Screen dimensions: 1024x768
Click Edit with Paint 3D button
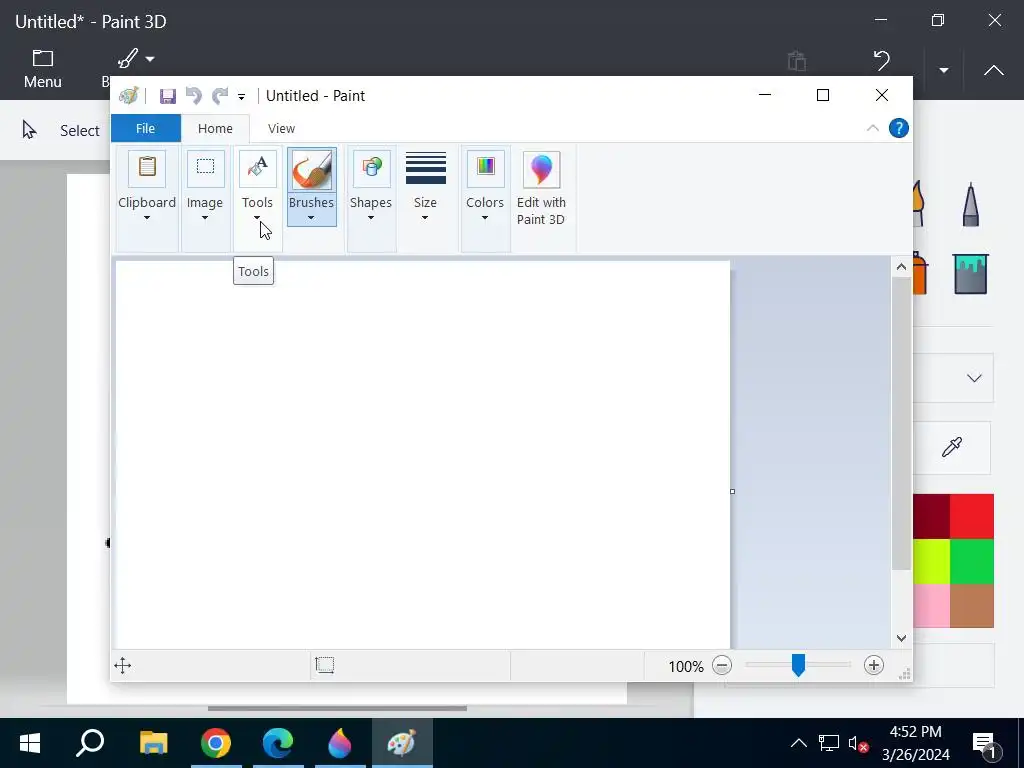pyautogui.click(x=541, y=189)
